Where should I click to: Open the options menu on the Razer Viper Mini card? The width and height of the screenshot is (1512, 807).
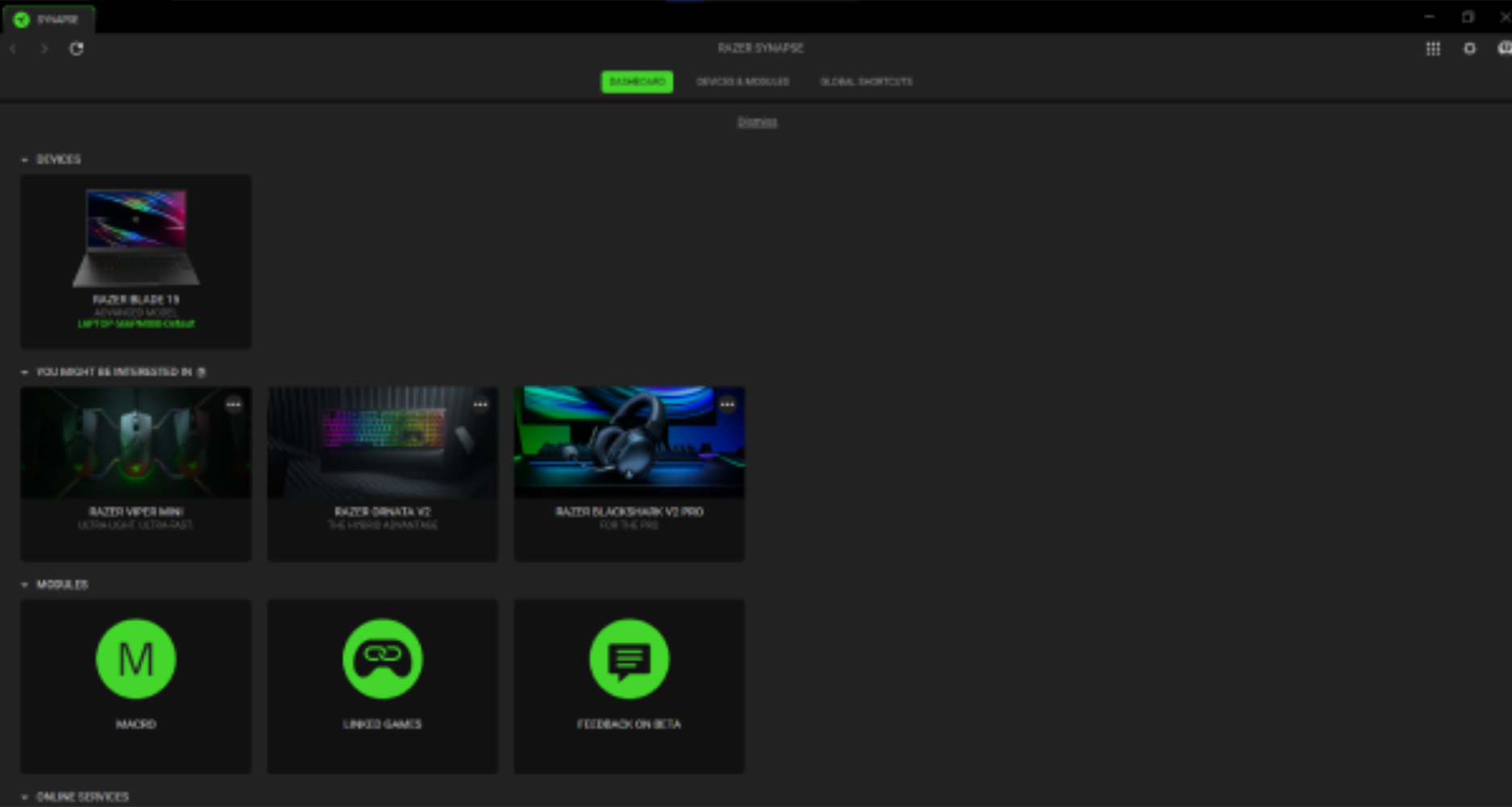coord(234,404)
